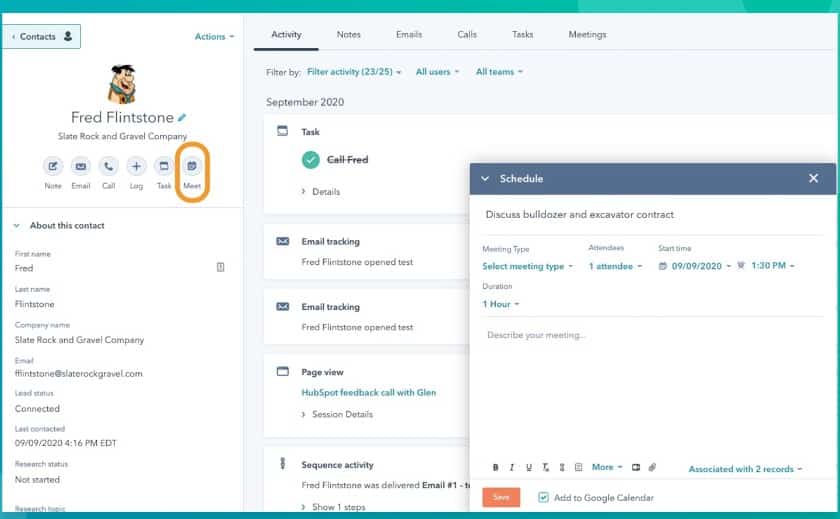Image resolution: width=840 pixels, height=519 pixels.
Task: Click Last contacted value 09/09/2020 4:16 PM EDT
Action: tap(65, 443)
